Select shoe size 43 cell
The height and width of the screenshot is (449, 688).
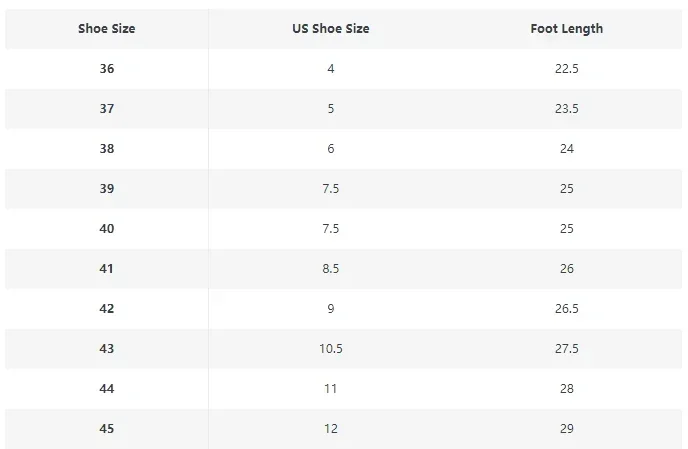107,349
